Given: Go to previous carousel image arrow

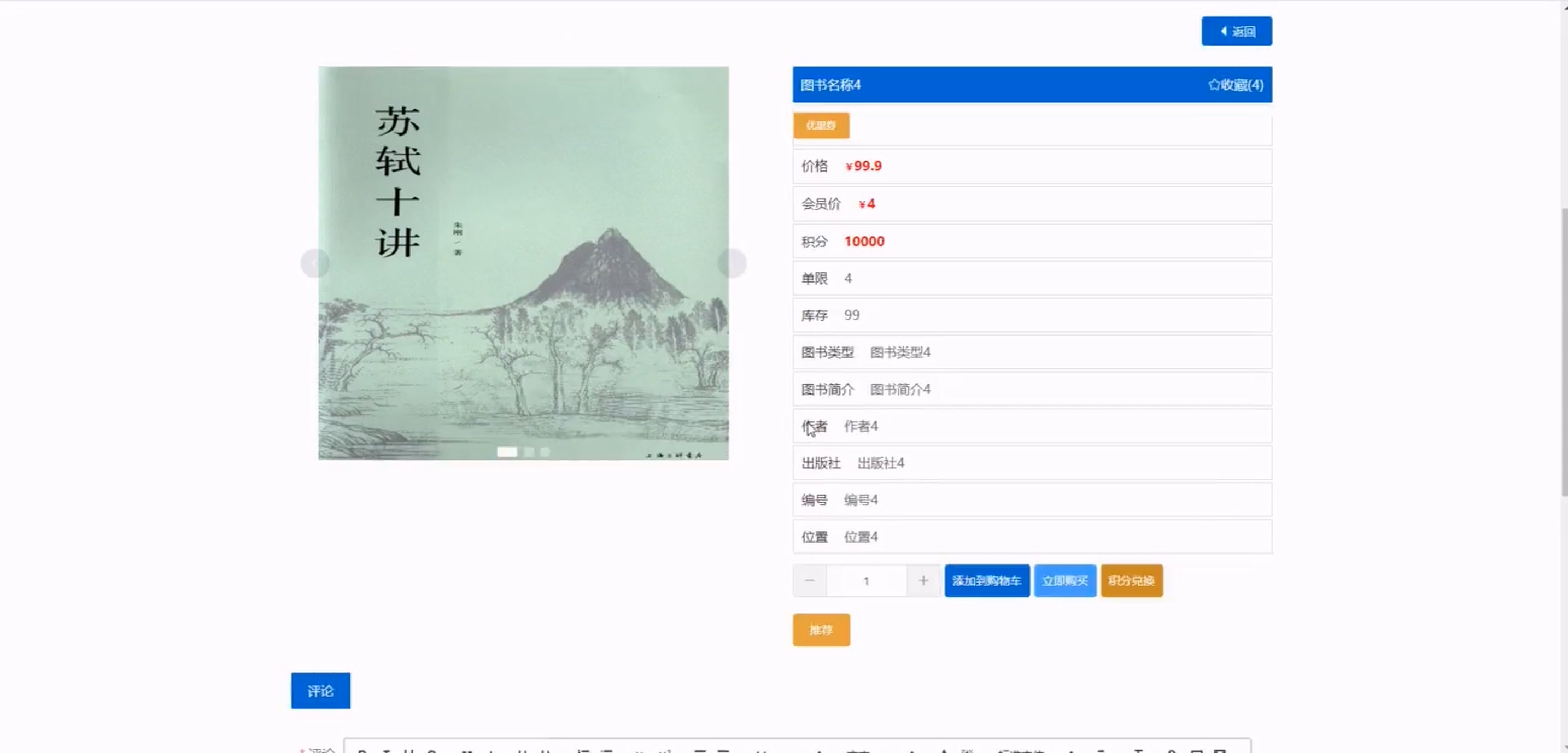Looking at the screenshot, I should tap(315, 263).
